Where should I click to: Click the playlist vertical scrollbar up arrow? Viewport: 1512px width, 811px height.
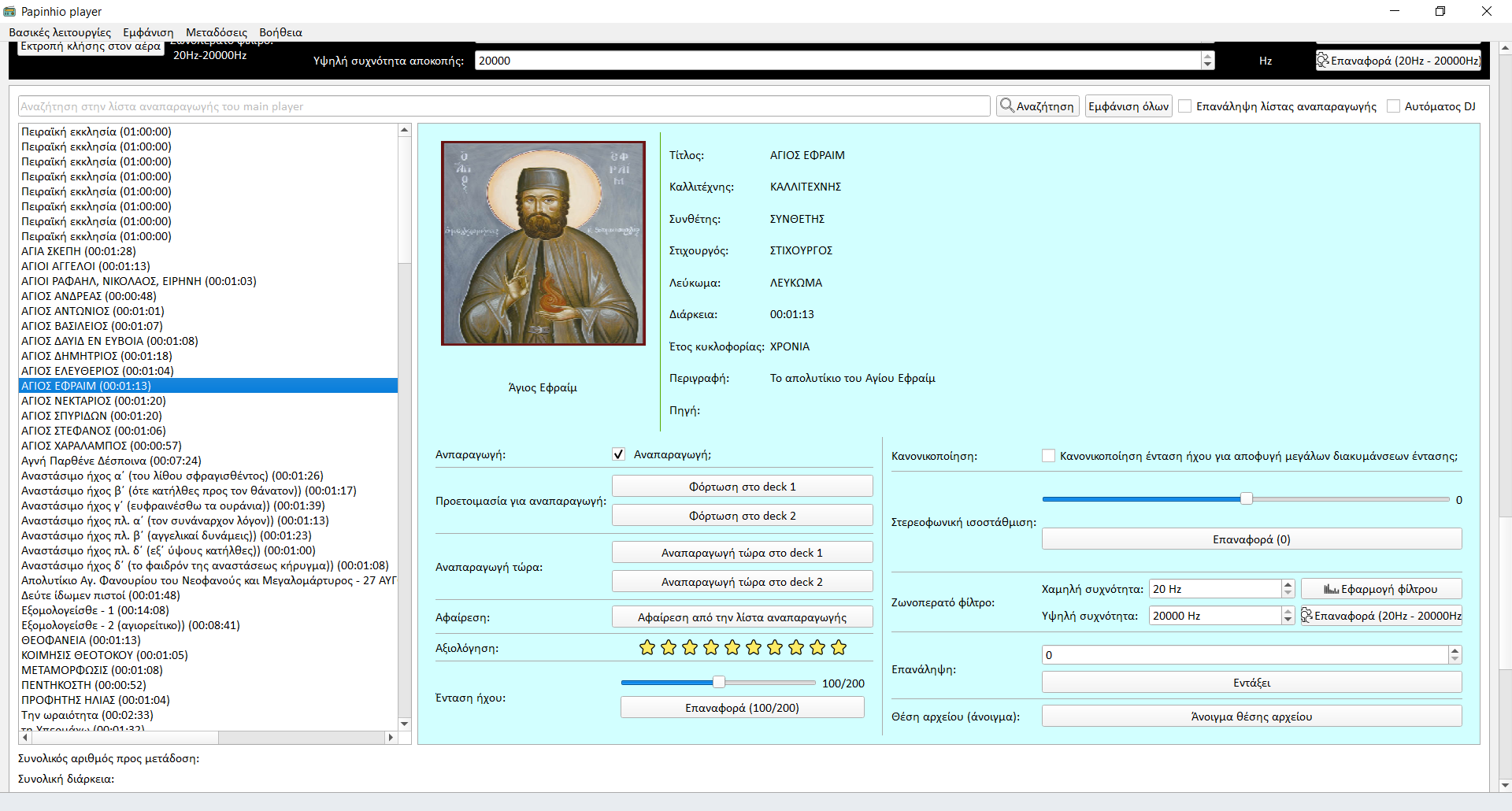[405, 130]
